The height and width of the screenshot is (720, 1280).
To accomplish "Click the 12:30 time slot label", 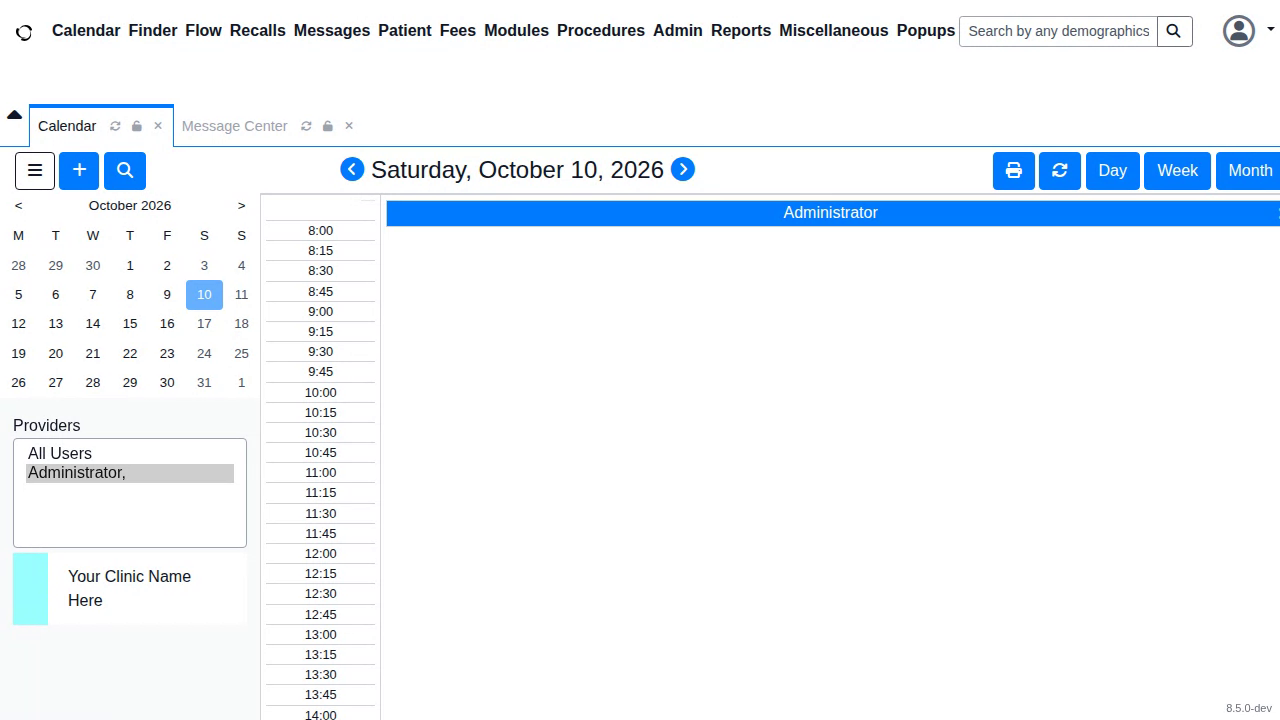I will (321, 594).
